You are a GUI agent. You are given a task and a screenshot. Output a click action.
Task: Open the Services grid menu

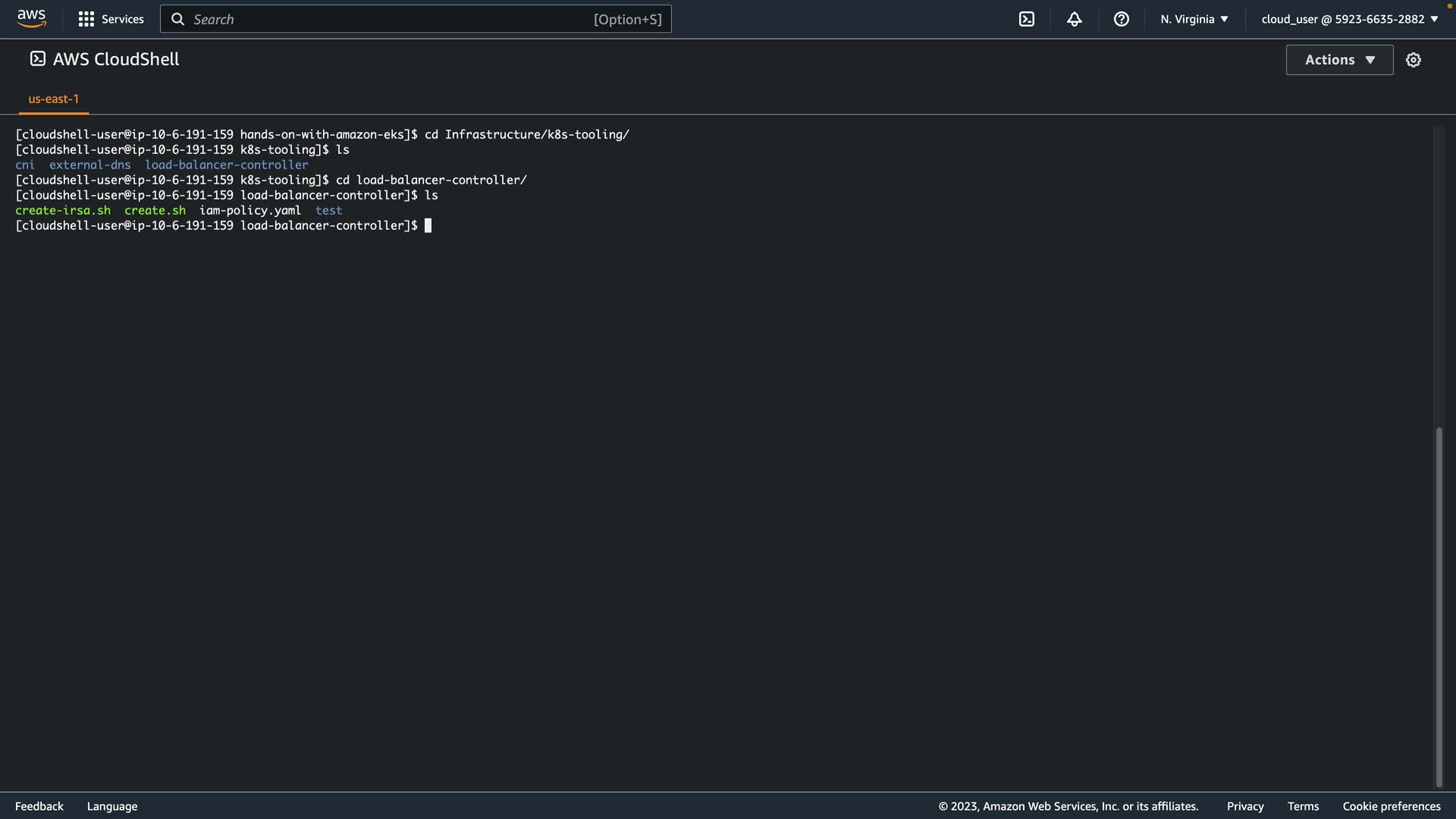click(x=86, y=19)
